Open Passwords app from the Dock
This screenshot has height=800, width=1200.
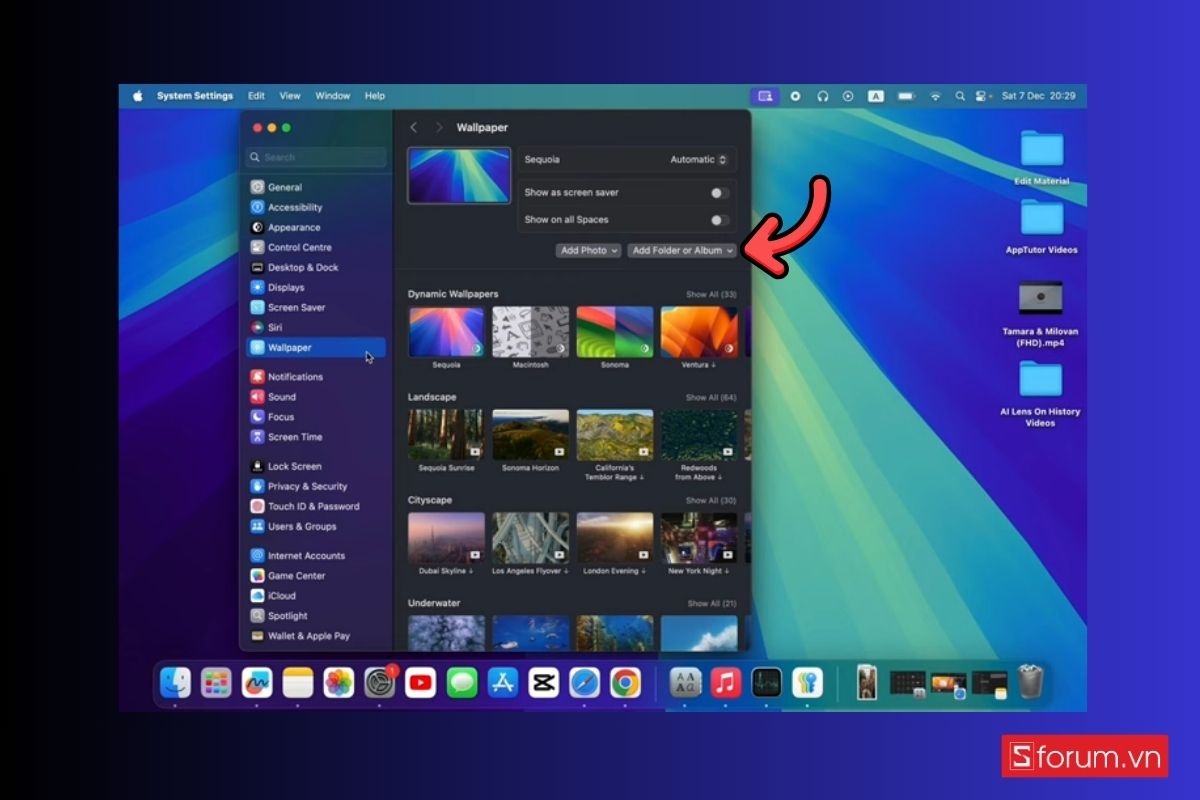(x=808, y=683)
